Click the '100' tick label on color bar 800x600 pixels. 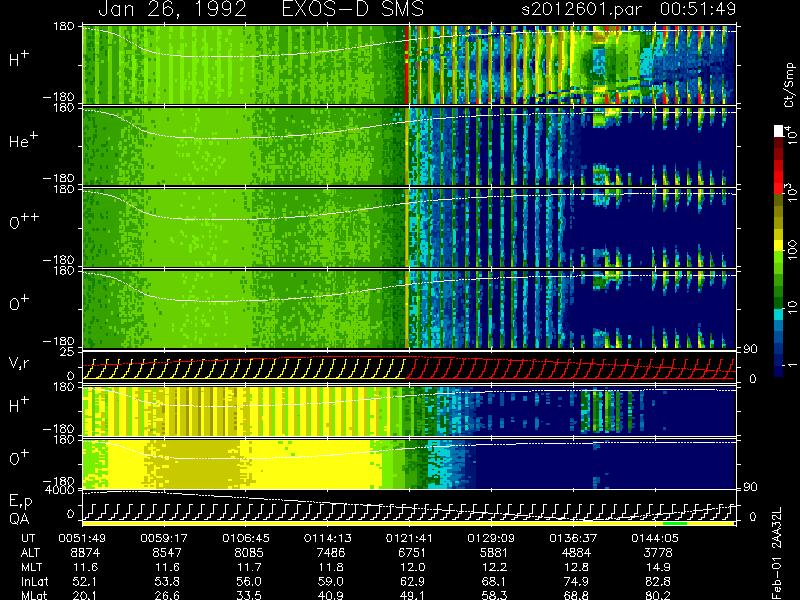(x=792, y=250)
